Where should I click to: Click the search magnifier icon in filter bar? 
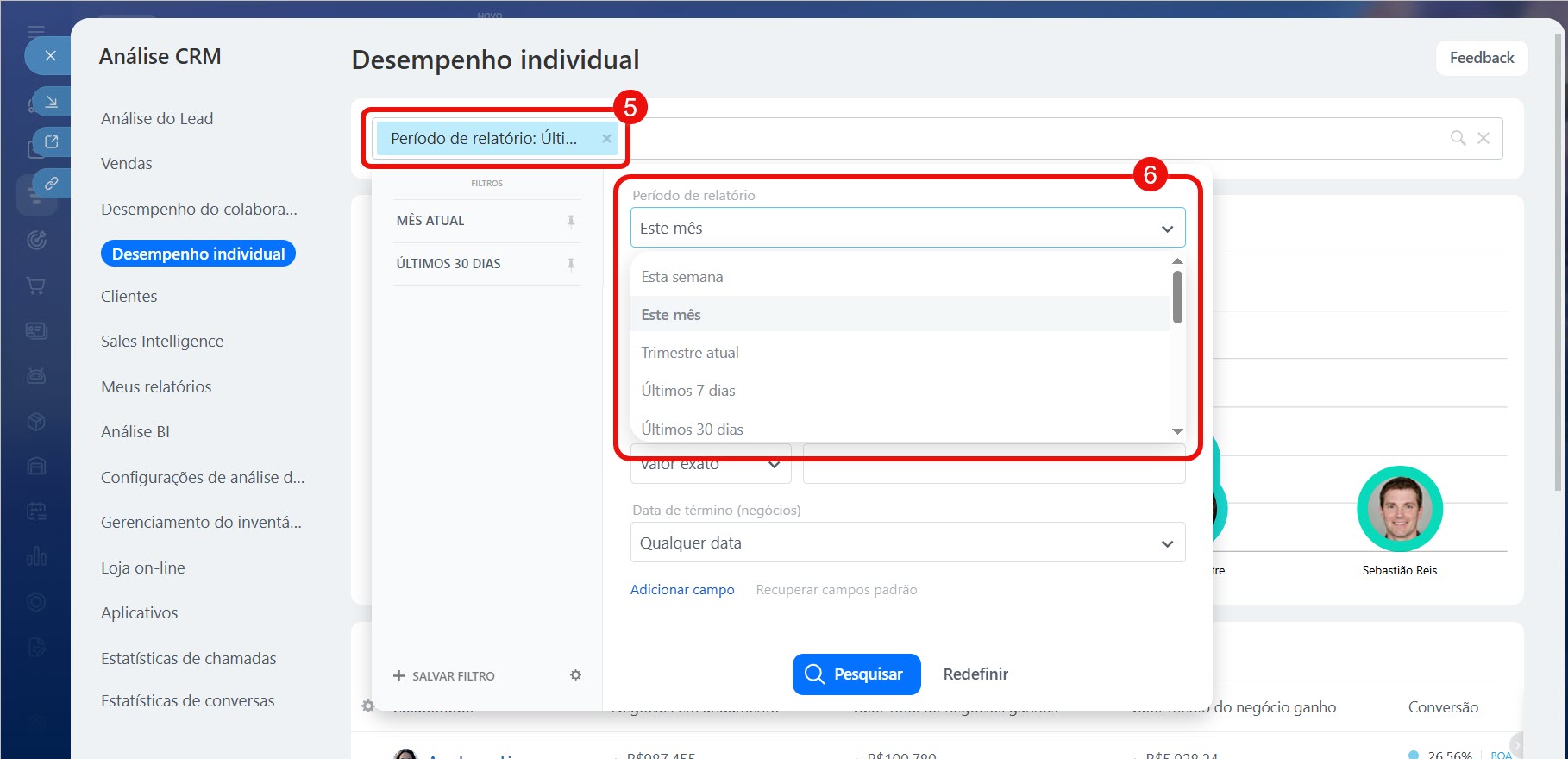(x=1458, y=138)
